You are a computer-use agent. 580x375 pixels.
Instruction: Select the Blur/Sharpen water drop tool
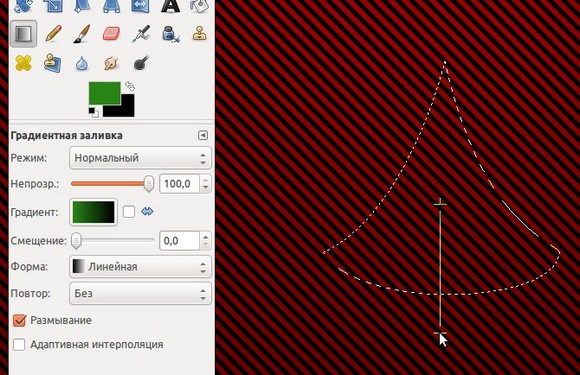point(82,64)
